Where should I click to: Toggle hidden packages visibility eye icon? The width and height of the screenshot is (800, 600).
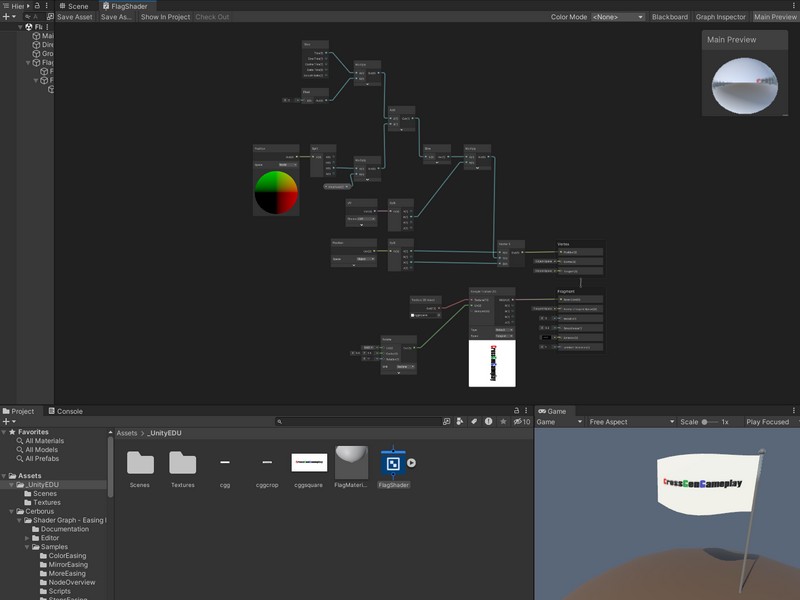coord(516,422)
